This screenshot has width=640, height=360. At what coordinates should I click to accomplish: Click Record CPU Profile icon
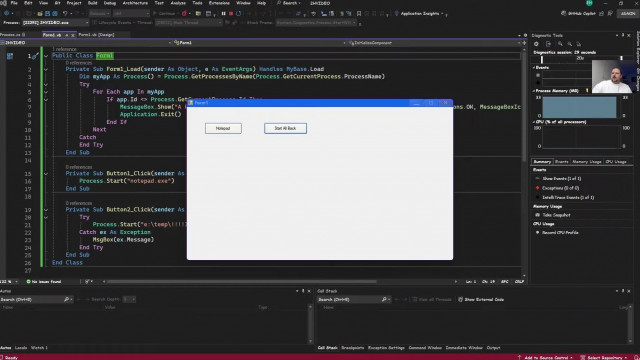pos(538,232)
